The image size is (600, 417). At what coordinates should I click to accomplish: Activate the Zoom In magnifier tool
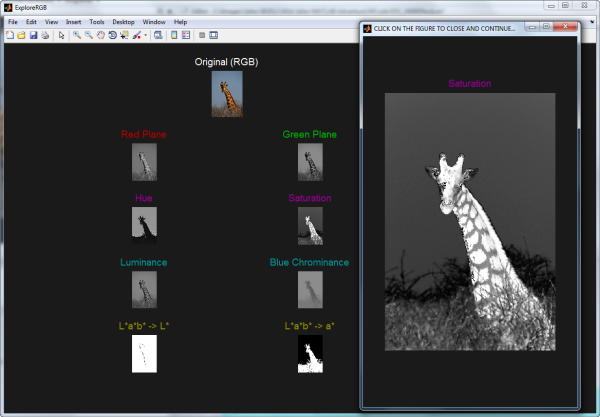[76, 35]
